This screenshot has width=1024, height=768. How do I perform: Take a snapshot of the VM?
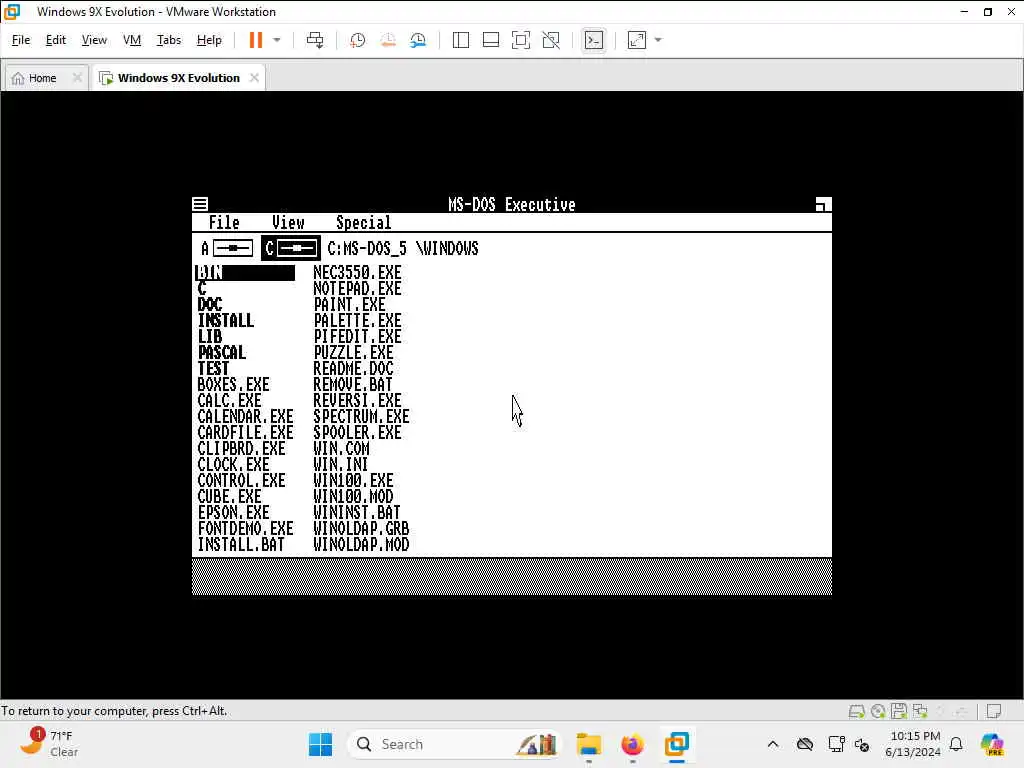point(357,40)
